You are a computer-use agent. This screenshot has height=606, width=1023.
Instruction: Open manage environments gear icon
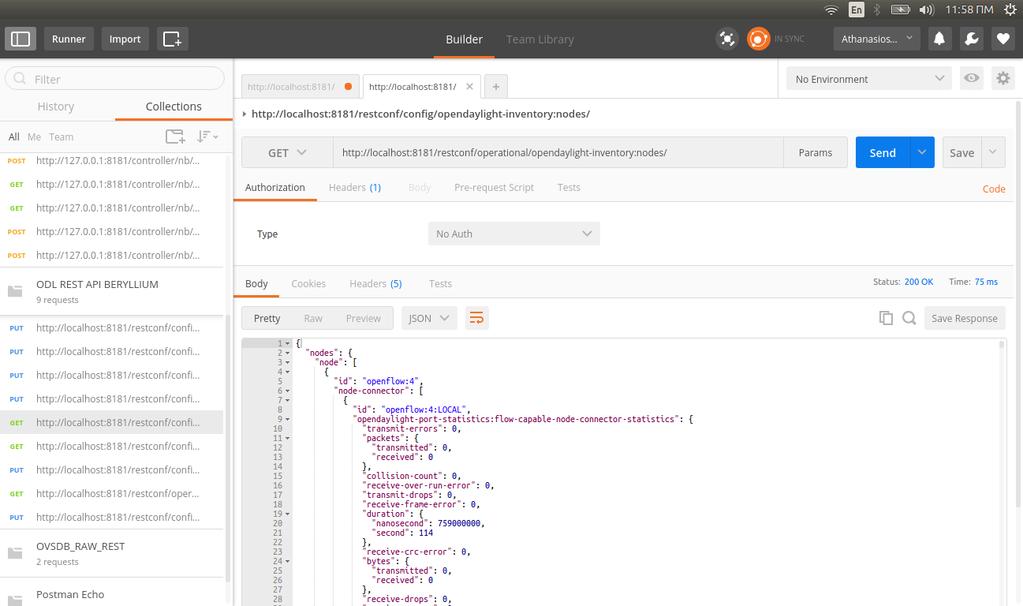[1003, 78]
